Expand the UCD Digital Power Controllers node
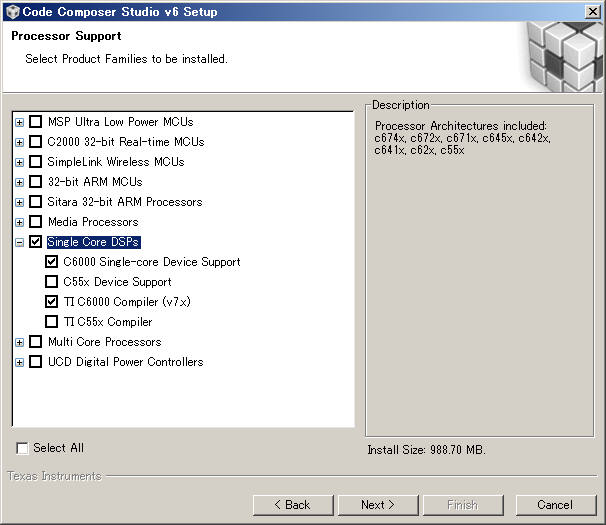 (x=19, y=363)
